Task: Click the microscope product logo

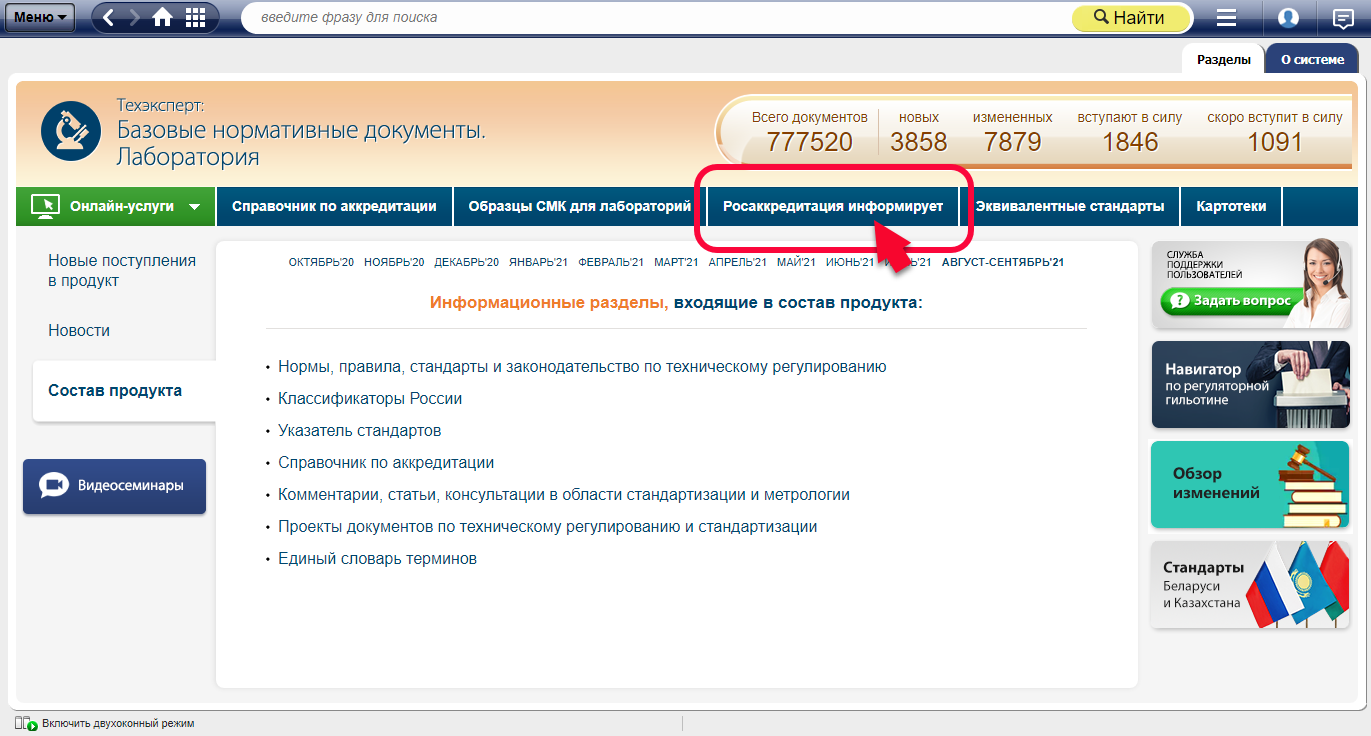Action: (71, 130)
